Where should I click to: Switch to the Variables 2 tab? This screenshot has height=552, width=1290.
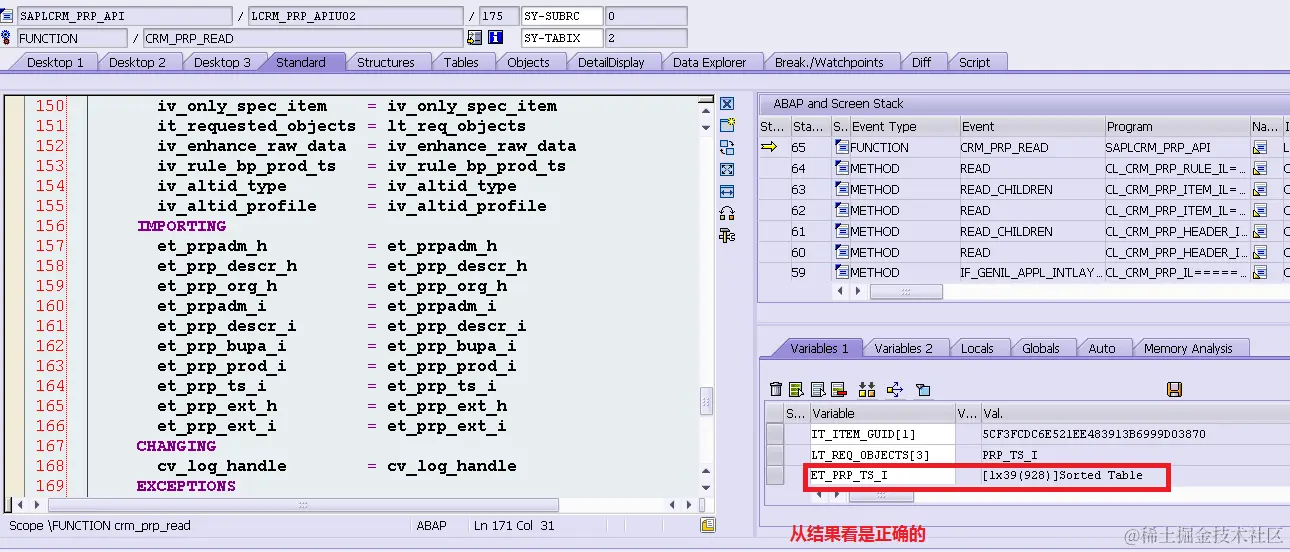(903, 348)
